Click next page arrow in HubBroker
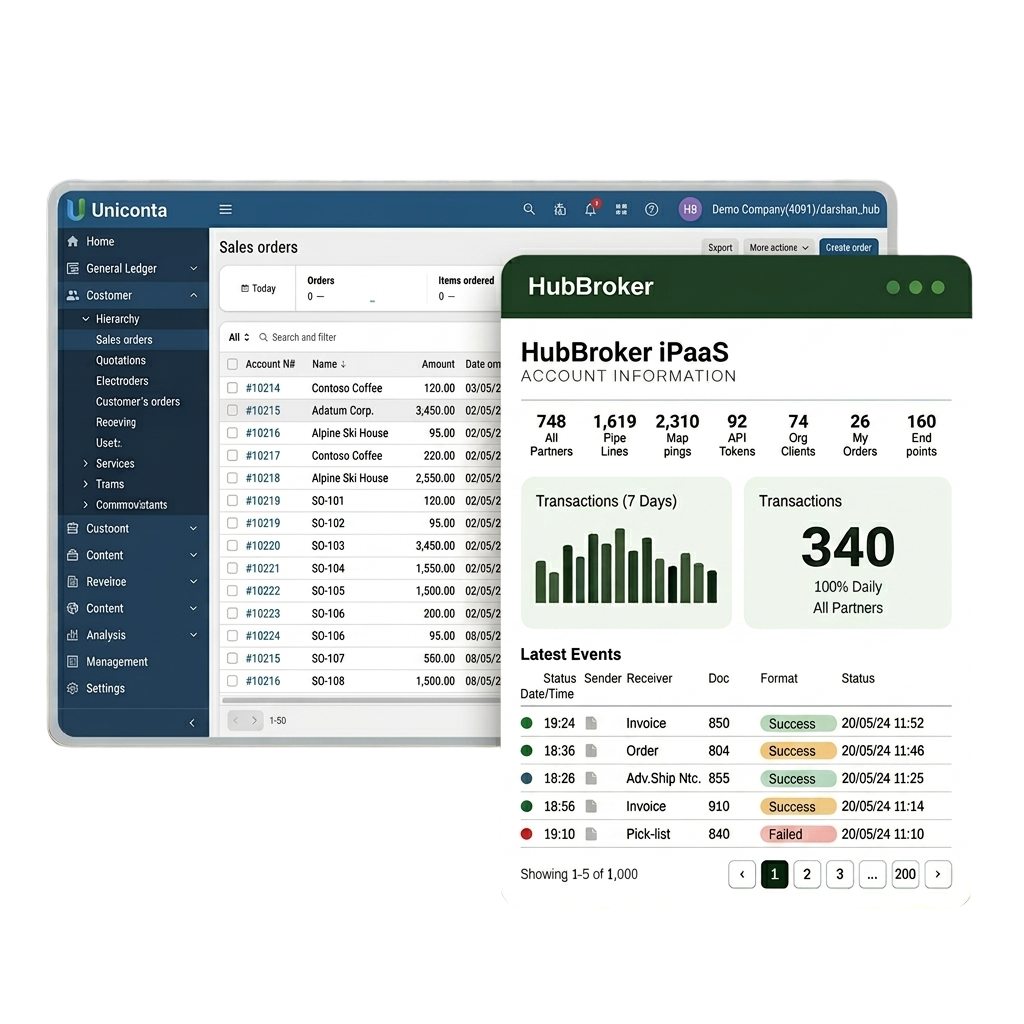Viewport: 1024px width, 1024px height. (938, 874)
